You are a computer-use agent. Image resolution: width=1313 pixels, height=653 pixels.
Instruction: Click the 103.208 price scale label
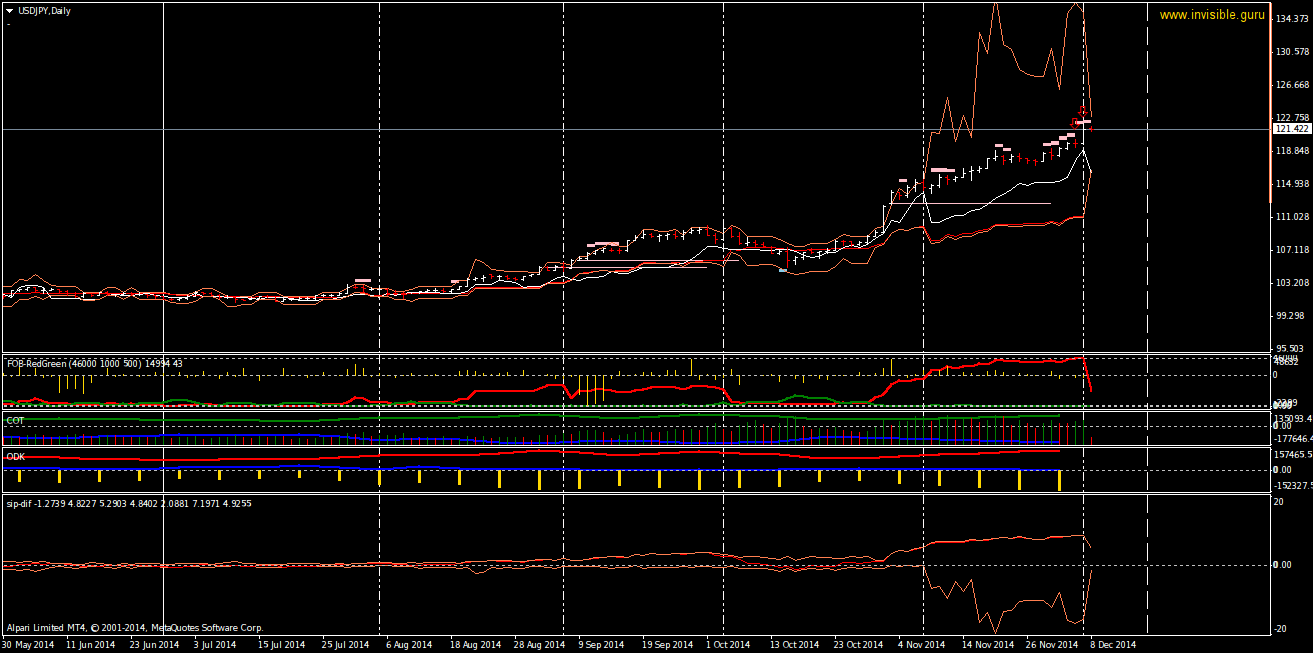1291,283
